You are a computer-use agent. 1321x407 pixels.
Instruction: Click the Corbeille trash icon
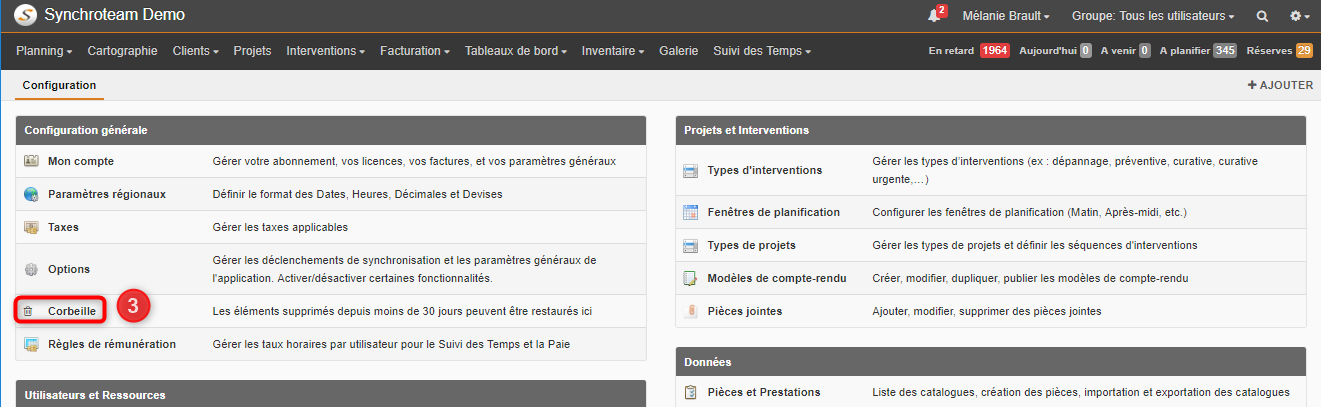28,311
